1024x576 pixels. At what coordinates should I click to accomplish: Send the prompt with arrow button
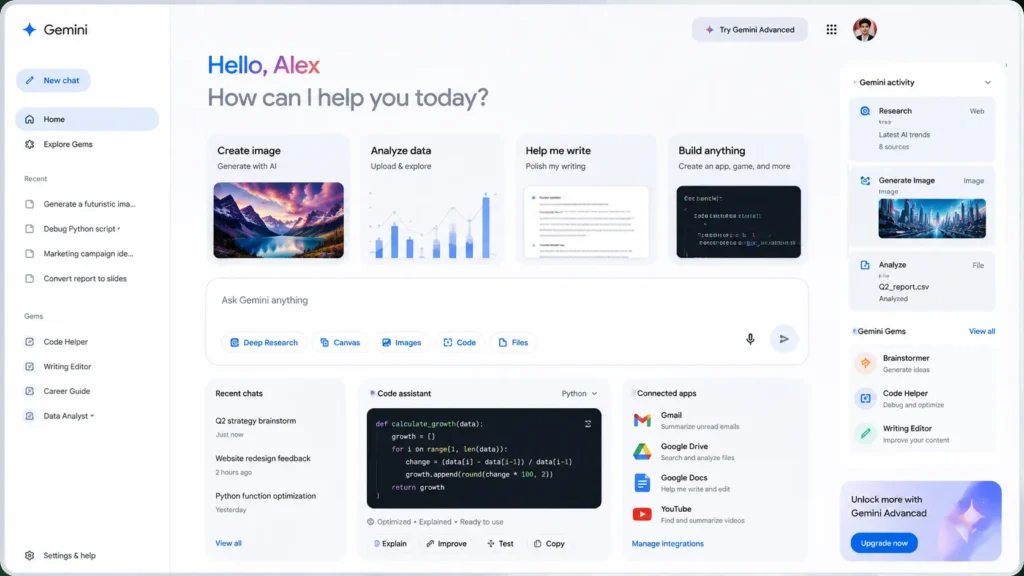[784, 339]
